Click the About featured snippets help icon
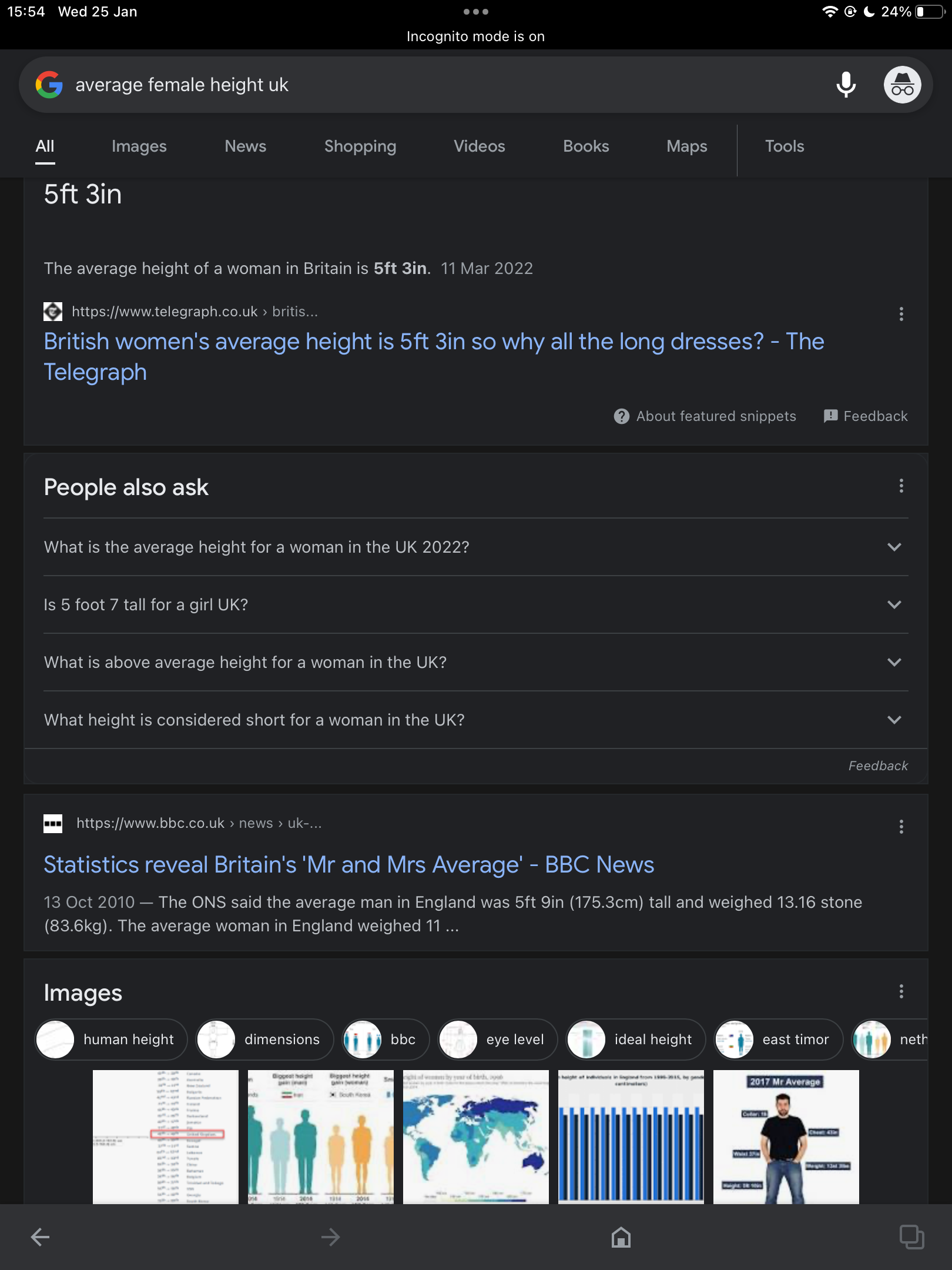The image size is (952, 1270). (x=621, y=416)
